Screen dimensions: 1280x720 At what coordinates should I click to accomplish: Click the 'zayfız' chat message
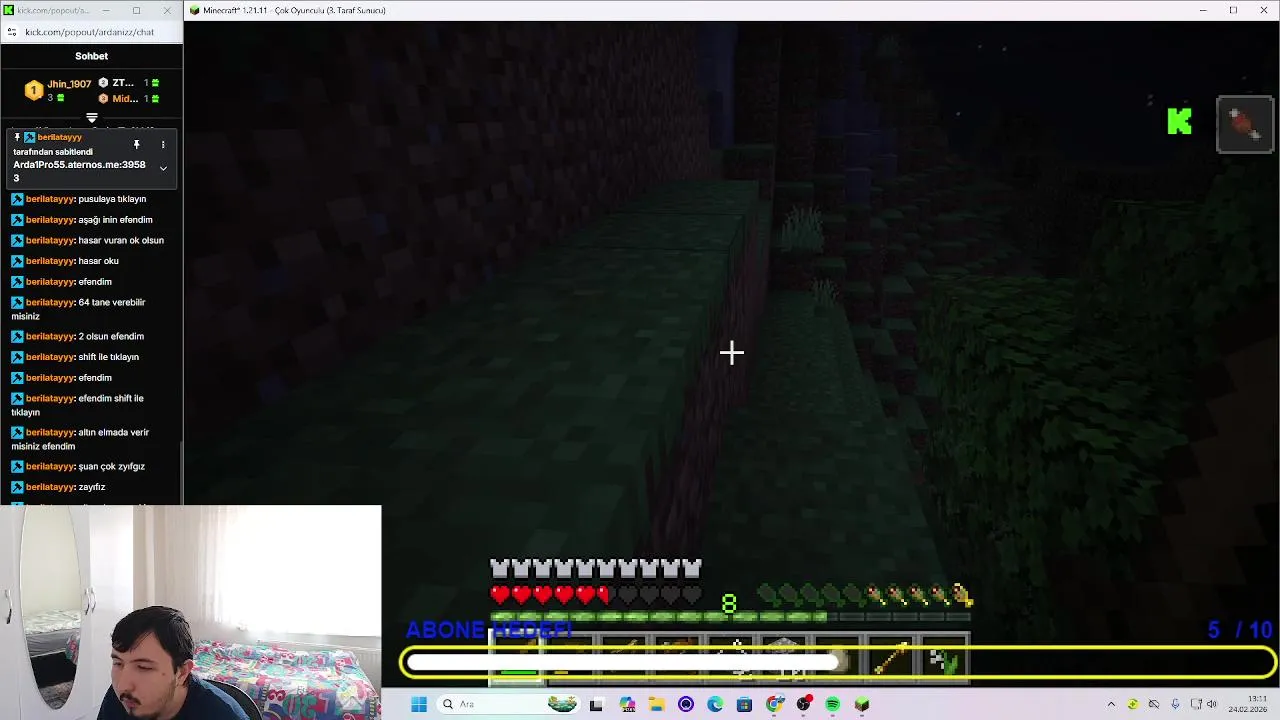91,487
